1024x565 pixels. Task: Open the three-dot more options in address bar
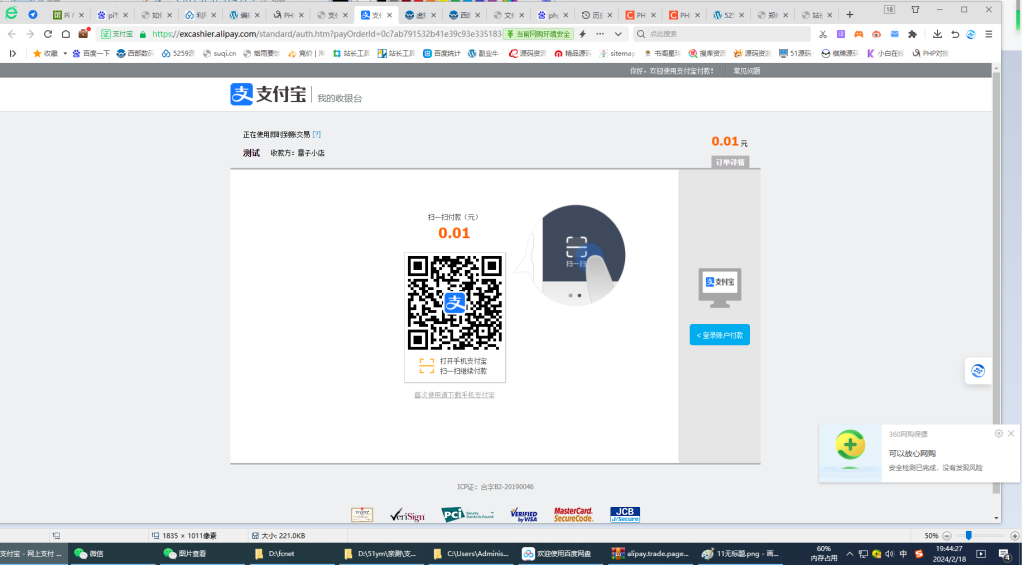(600, 34)
